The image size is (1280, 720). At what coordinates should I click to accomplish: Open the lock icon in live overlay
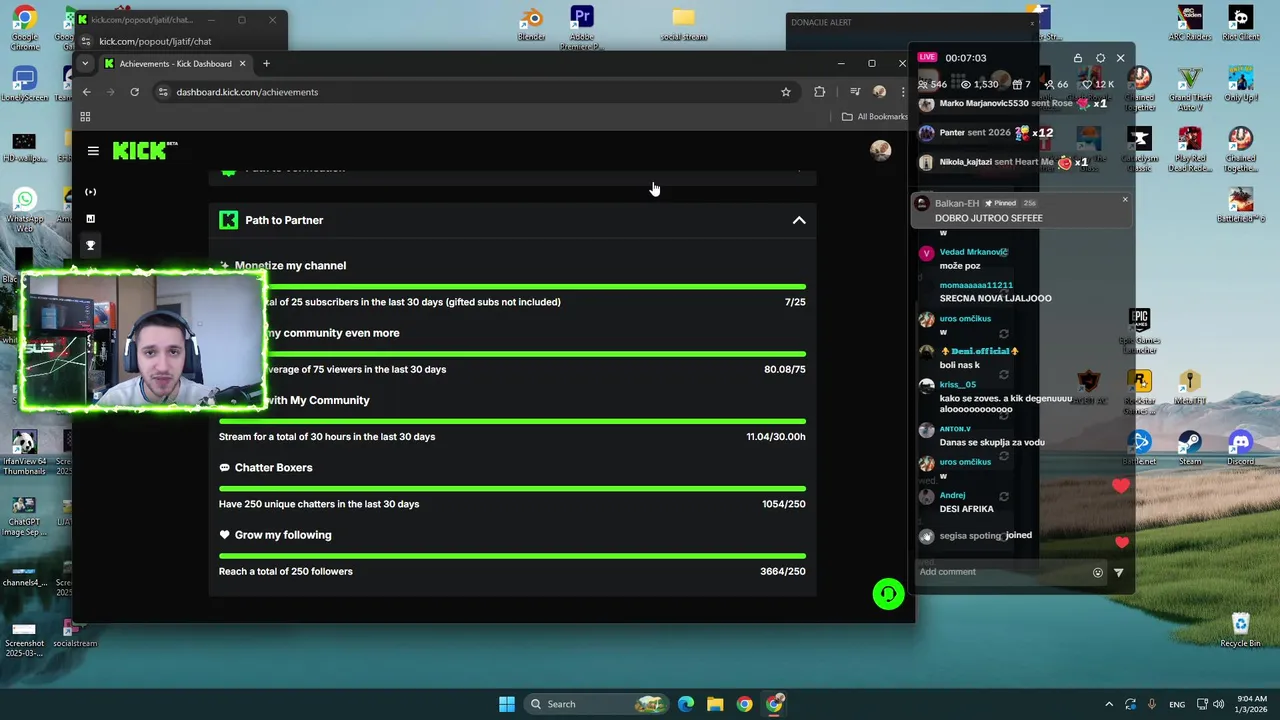click(x=1078, y=58)
